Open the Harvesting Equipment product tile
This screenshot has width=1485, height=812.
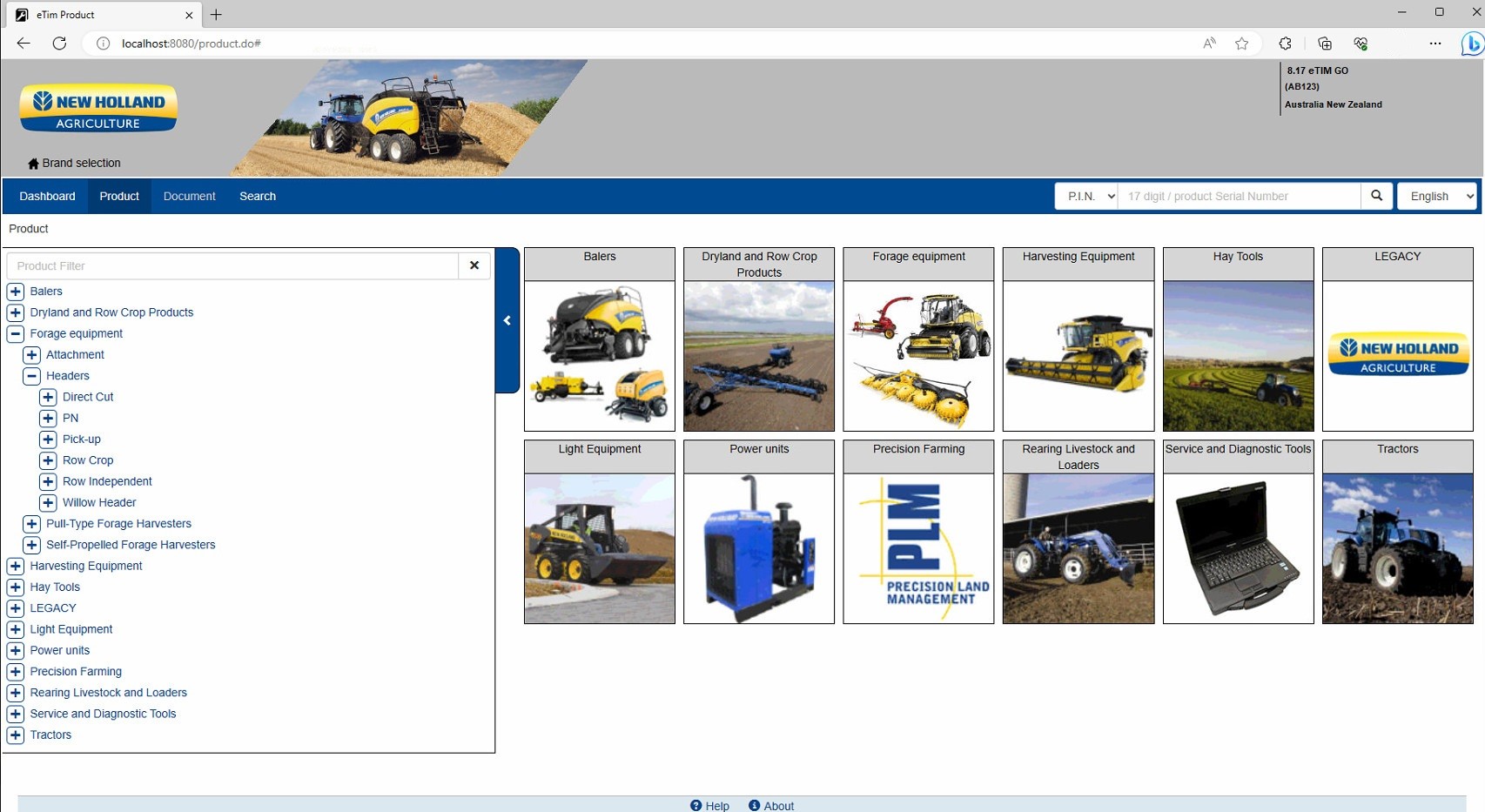pyautogui.click(x=1078, y=339)
